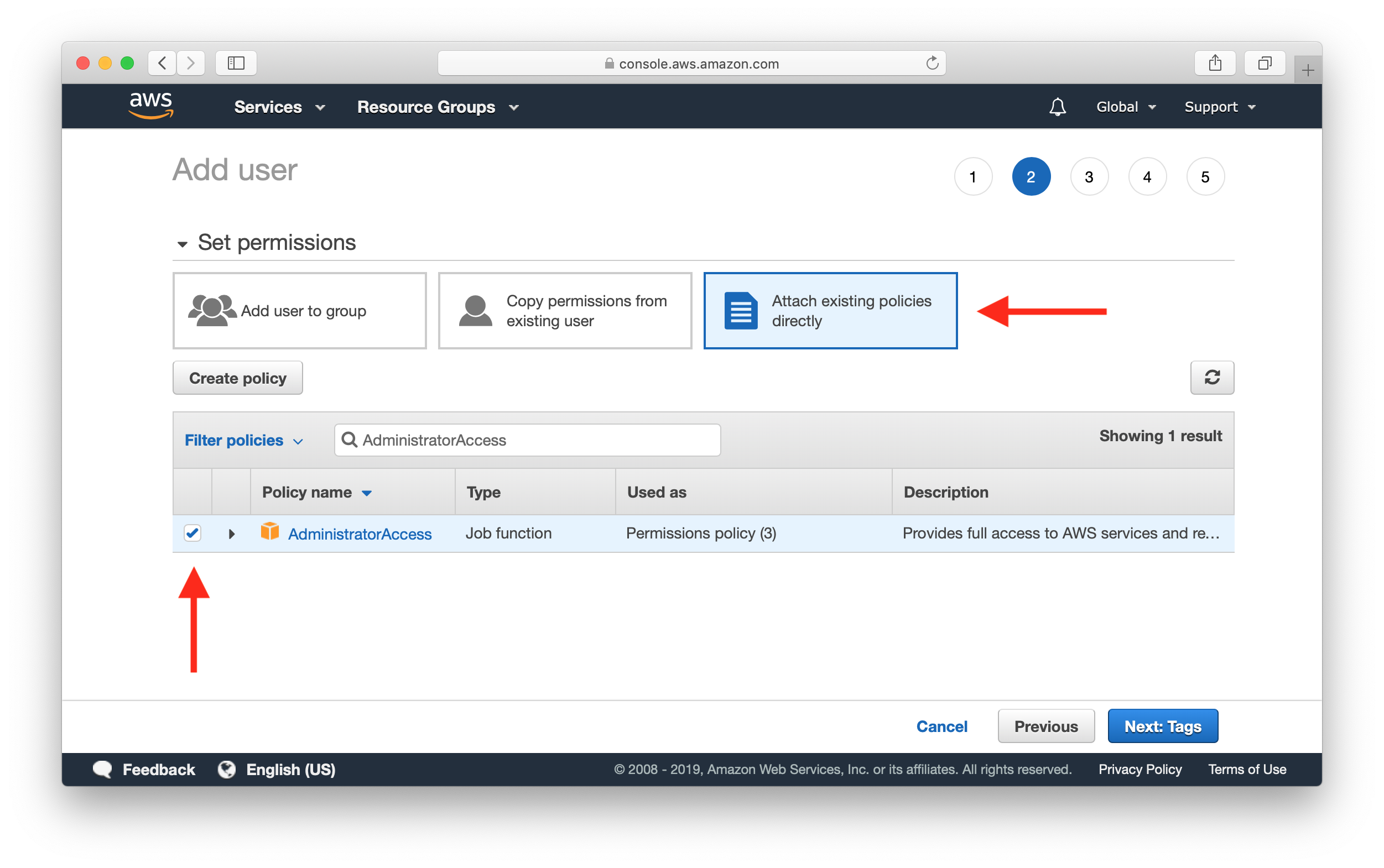Select Add user to group option
1384x868 pixels.
[300, 311]
